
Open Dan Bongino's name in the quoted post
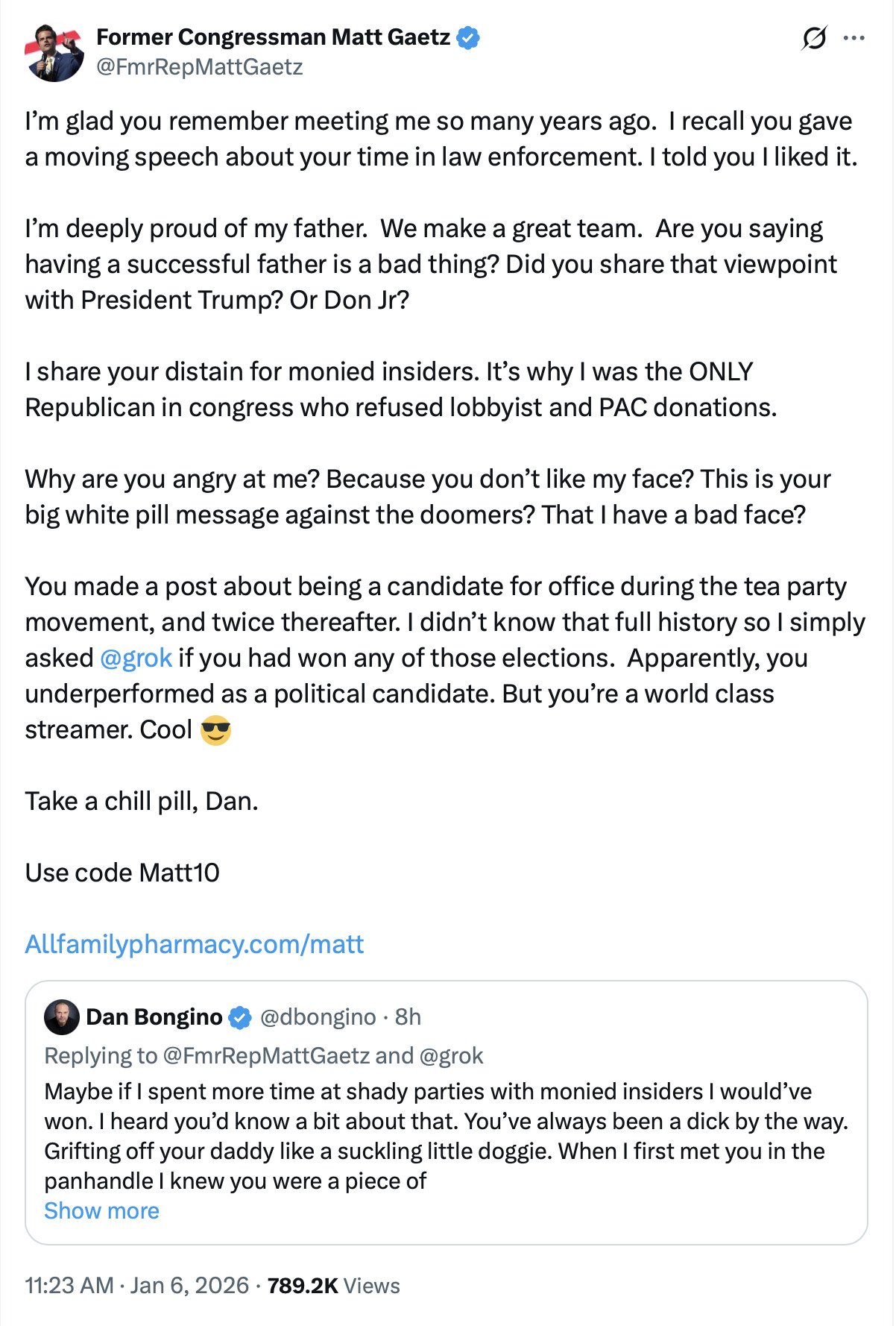coord(154,1017)
